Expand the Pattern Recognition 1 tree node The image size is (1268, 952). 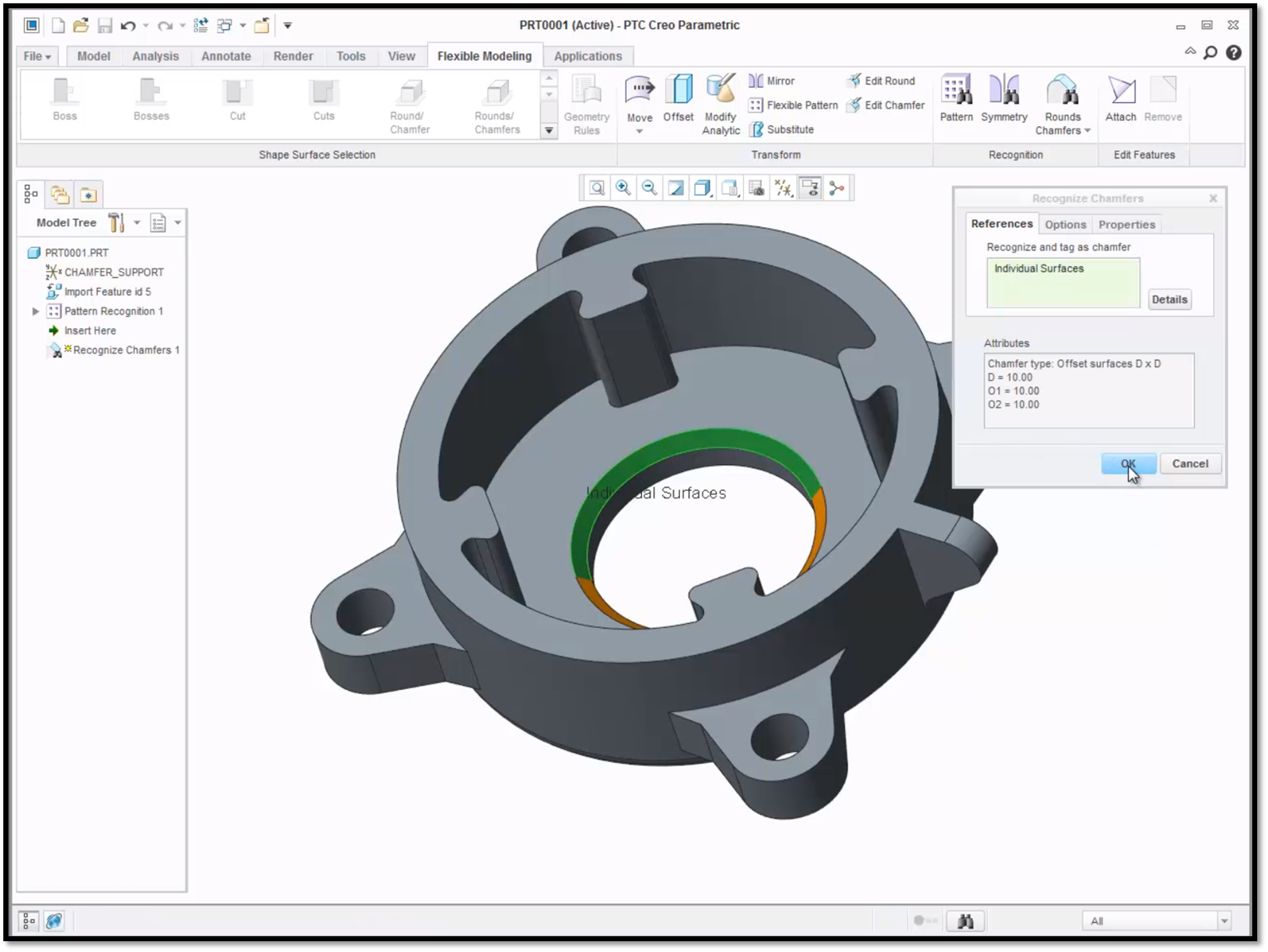36,311
